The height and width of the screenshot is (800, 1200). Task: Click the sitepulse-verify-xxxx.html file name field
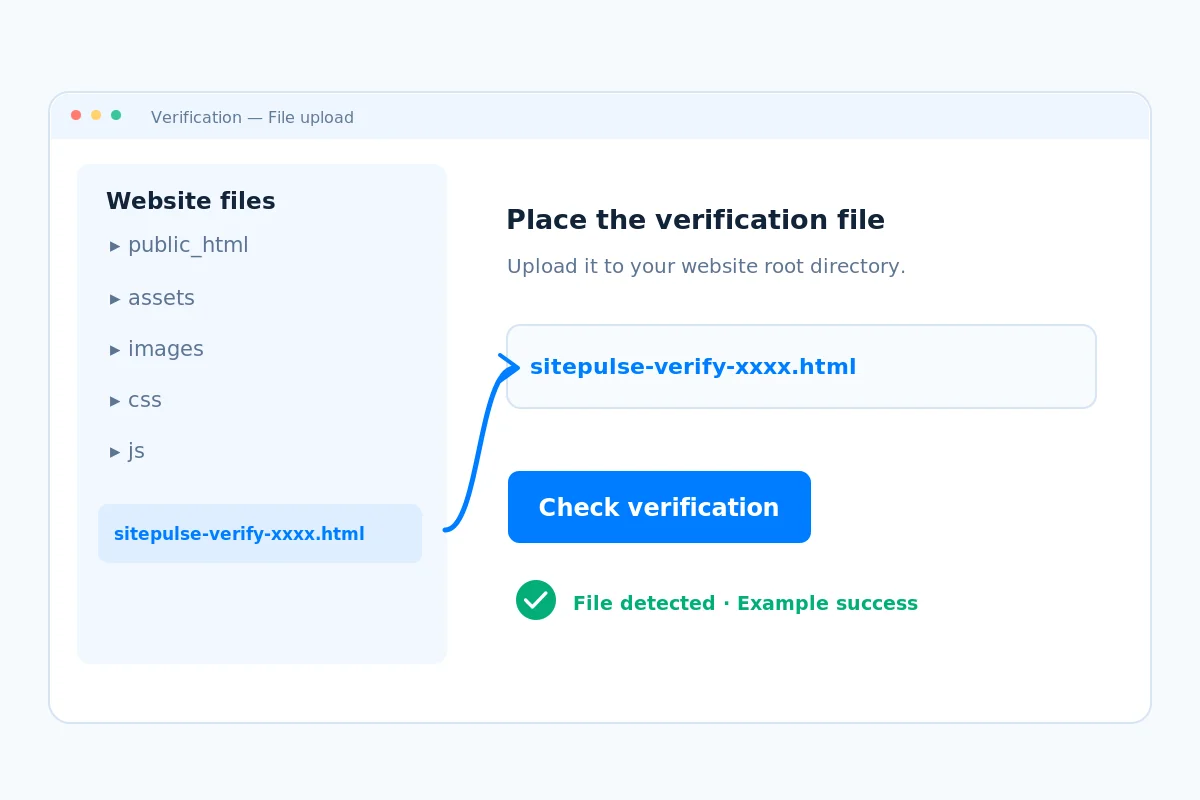tap(801, 366)
